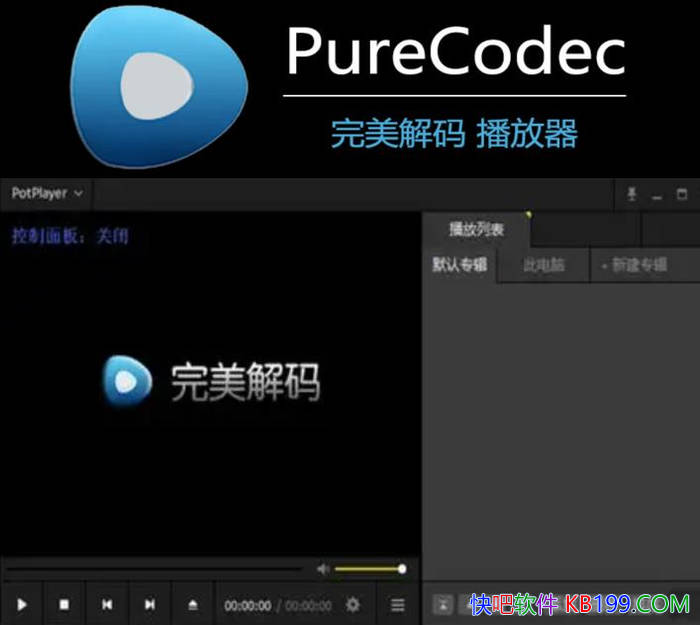The width and height of the screenshot is (700, 625).
Task: Toggle the playlist panel with the hamburger icon
Action: pyautogui.click(x=397, y=605)
